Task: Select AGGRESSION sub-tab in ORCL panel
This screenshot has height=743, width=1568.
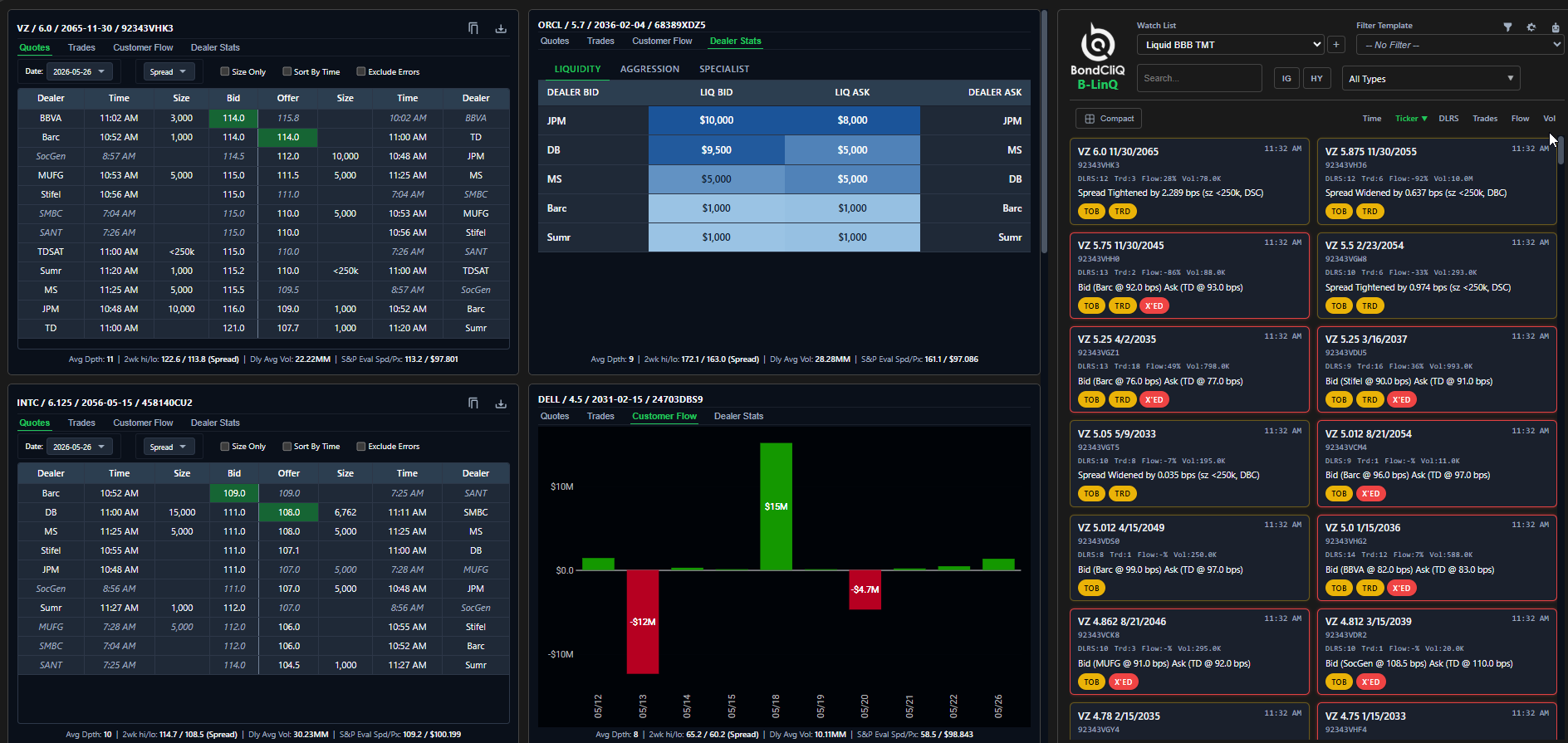Action: point(649,70)
